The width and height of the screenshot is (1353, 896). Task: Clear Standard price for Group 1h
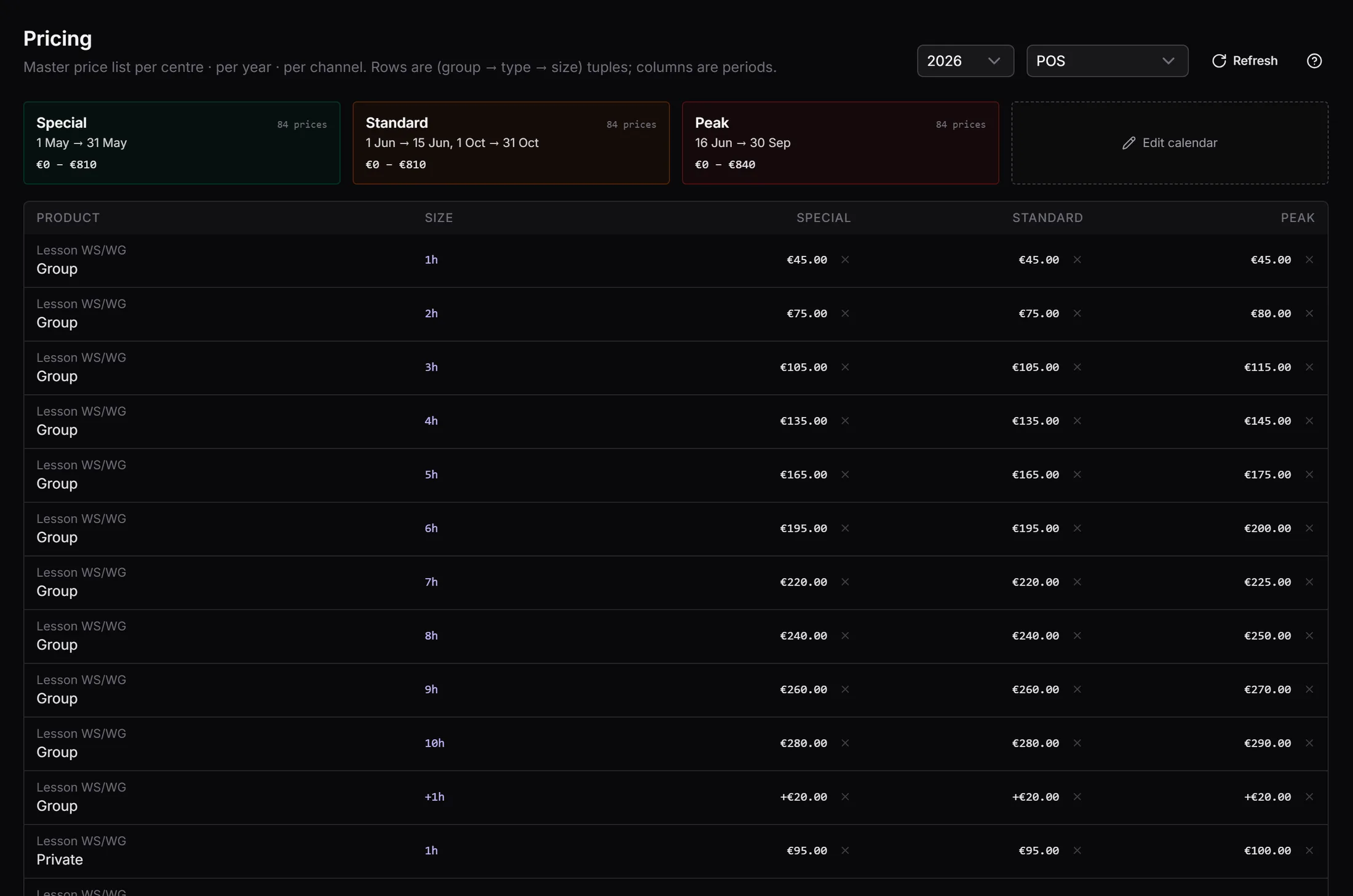[x=1077, y=260]
